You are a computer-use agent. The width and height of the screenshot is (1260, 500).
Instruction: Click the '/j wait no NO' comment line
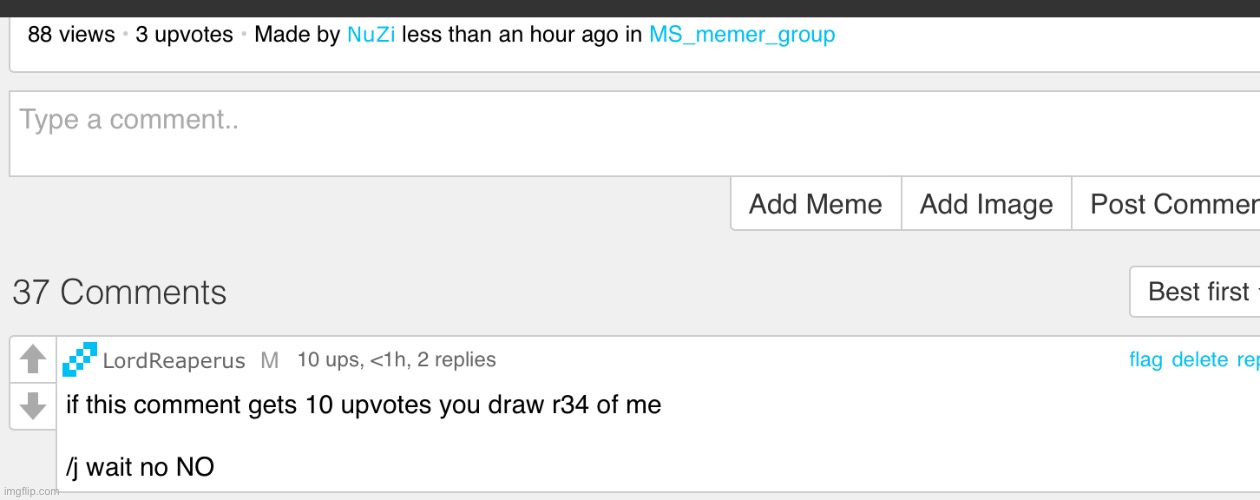coord(140,467)
